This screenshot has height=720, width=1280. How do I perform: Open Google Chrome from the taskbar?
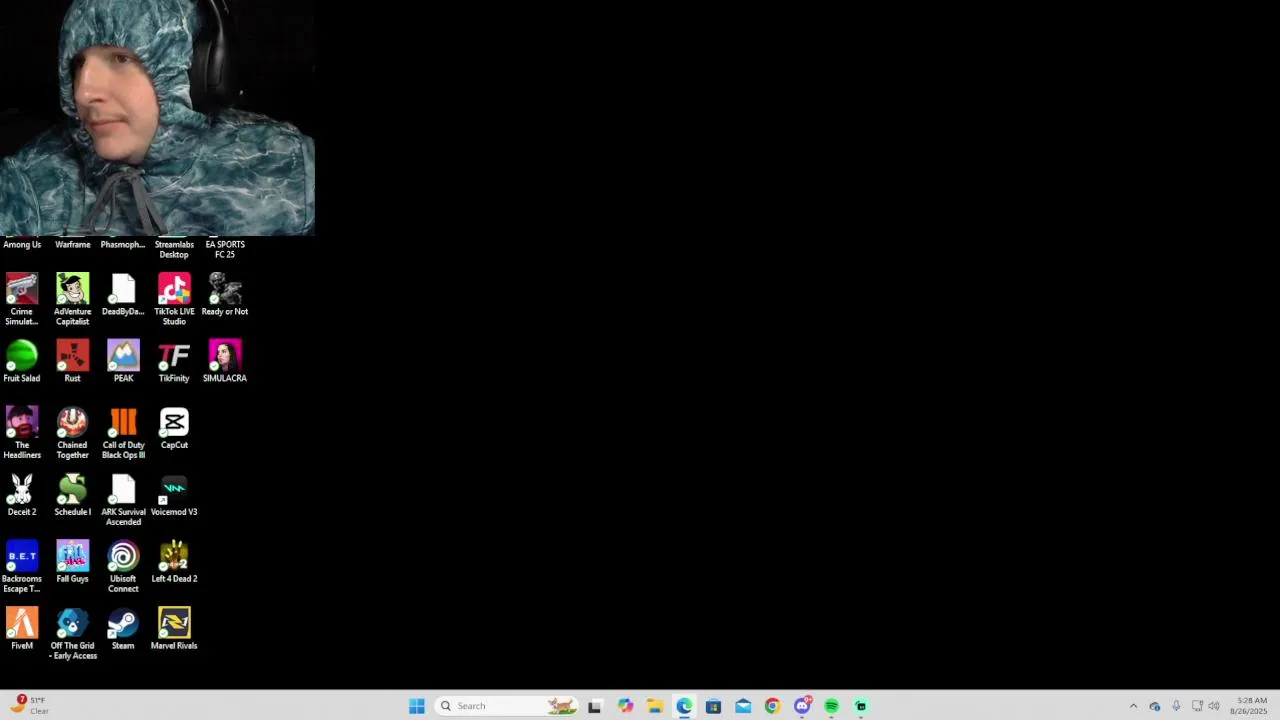pyautogui.click(x=772, y=706)
